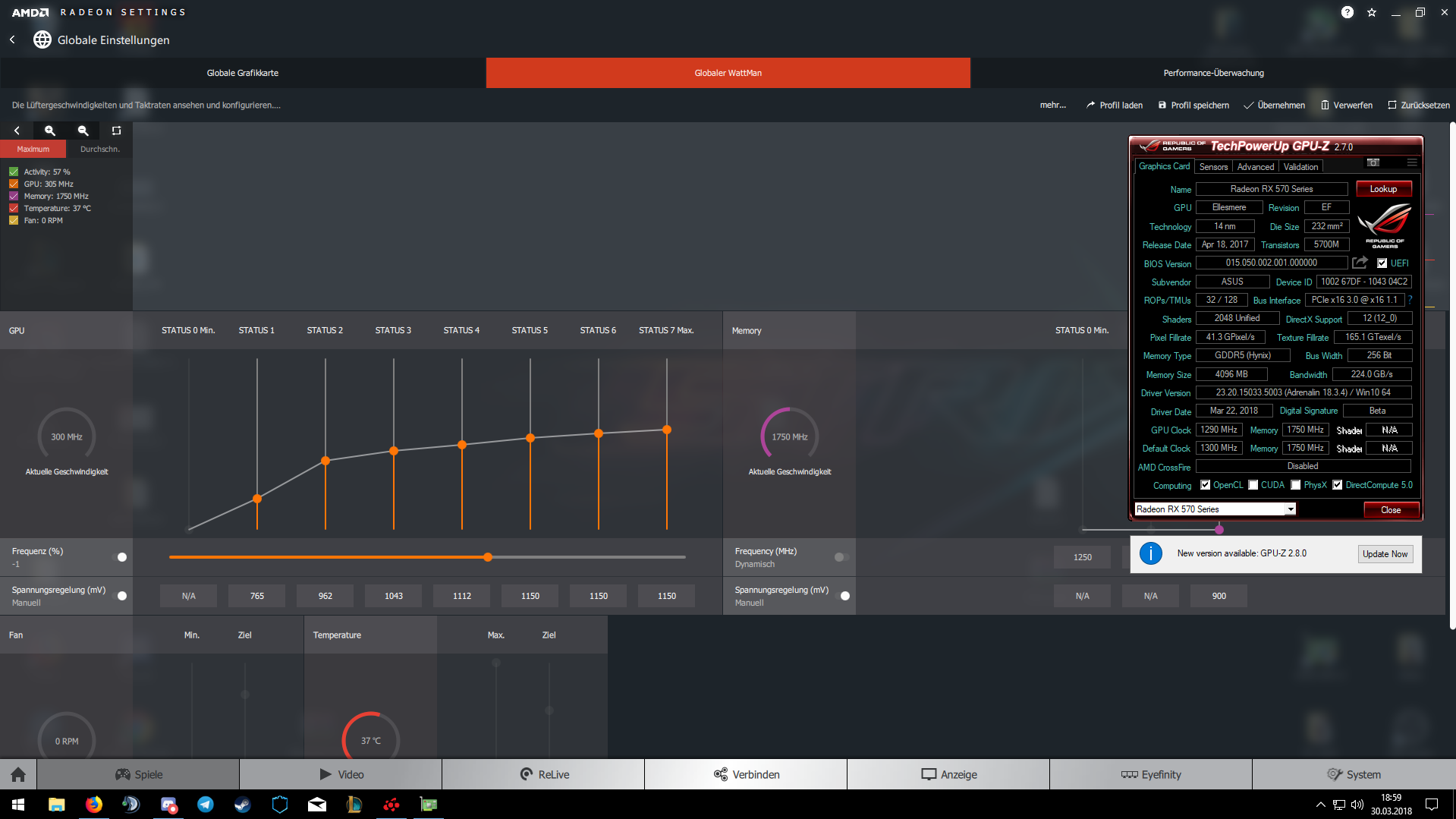The width and height of the screenshot is (1456, 819).
Task: Open Steam from taskbar
Action: pos(243,805)
